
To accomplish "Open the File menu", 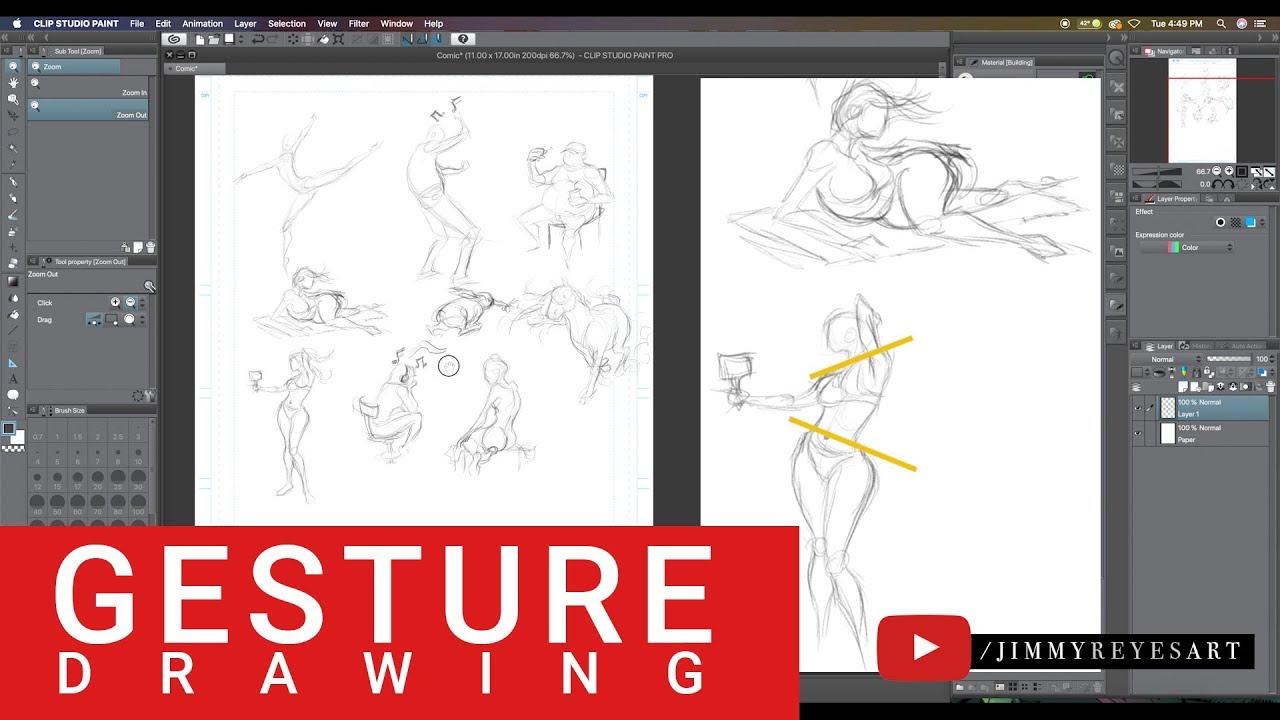I will [137, 23].
